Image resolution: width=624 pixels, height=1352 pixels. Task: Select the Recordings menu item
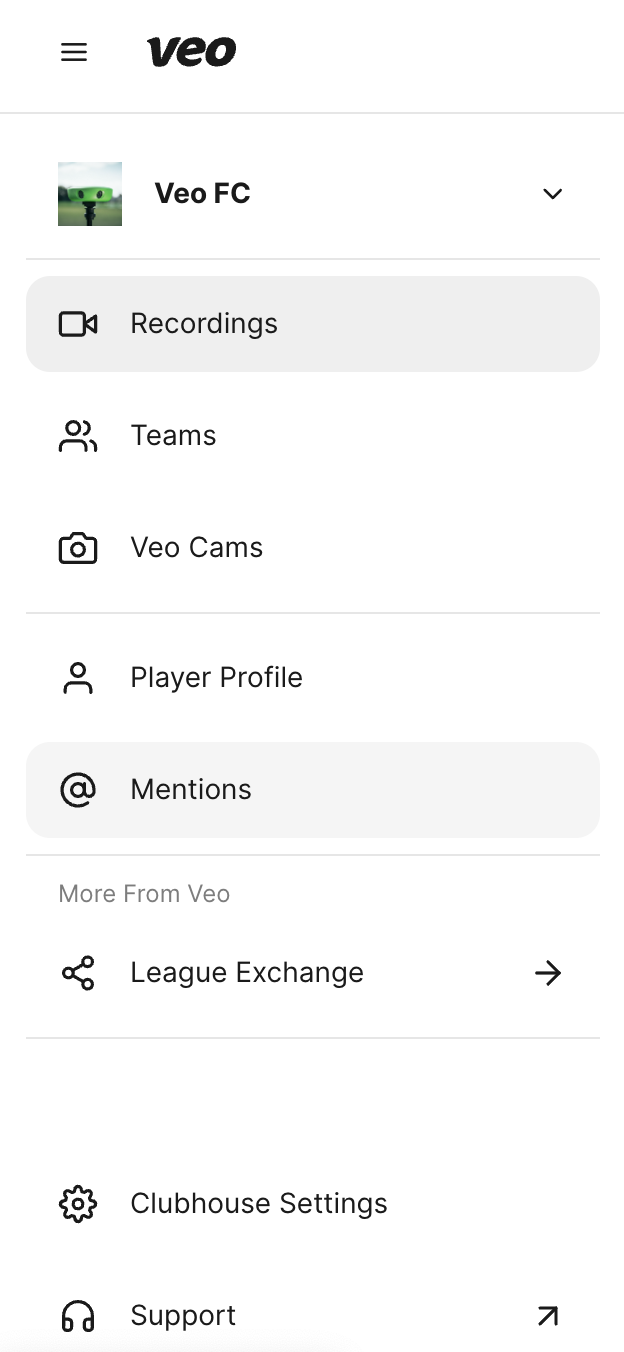click(x=313, y=324)
